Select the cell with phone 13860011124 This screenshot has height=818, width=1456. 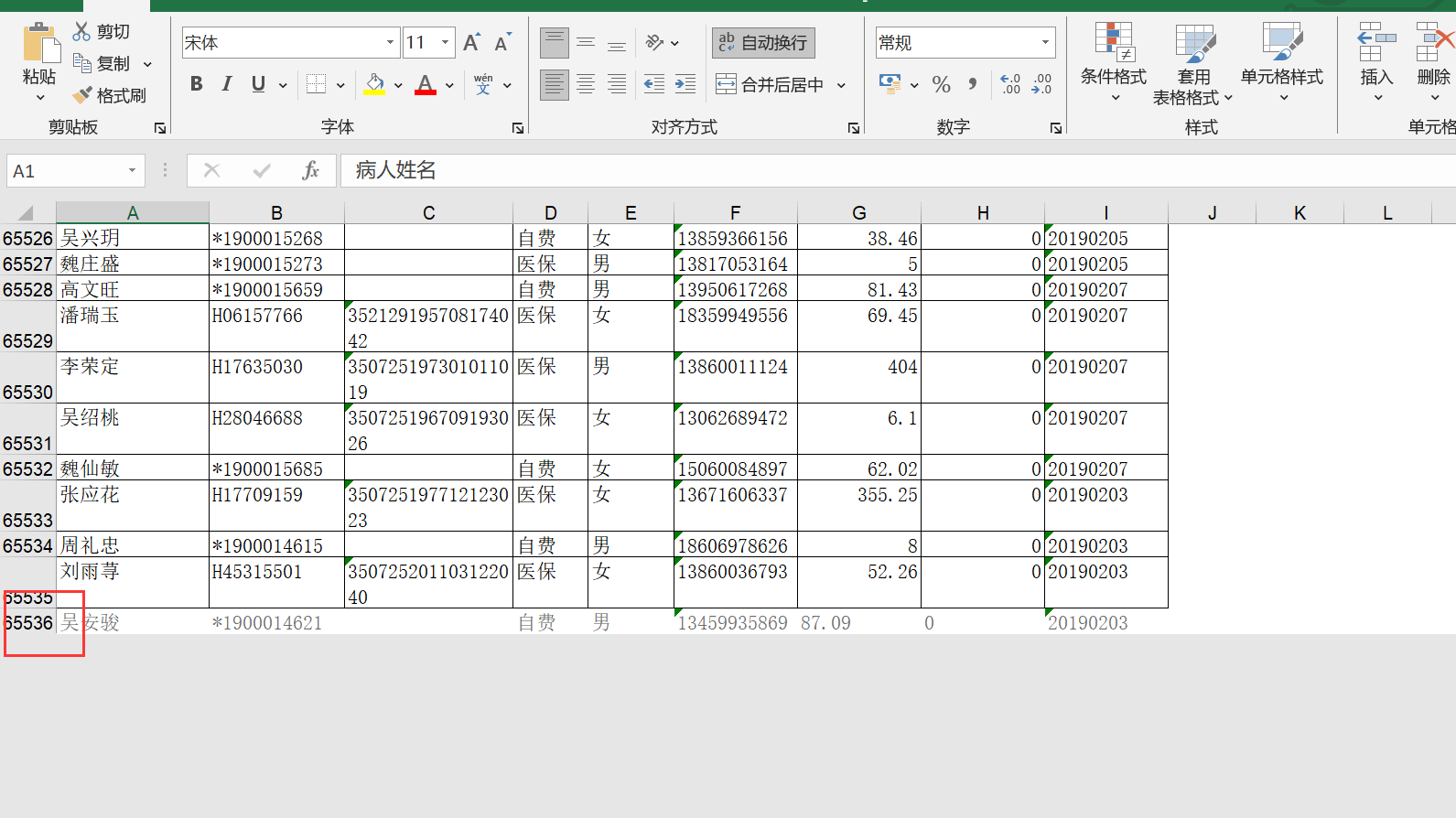736,379
